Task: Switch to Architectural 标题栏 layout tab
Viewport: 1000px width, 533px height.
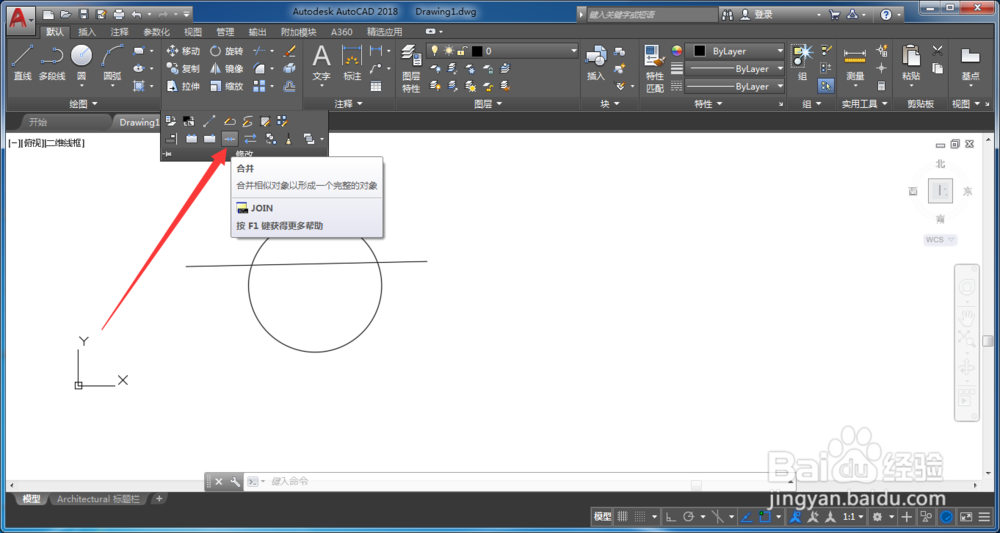Action: (x=98, y=499)
